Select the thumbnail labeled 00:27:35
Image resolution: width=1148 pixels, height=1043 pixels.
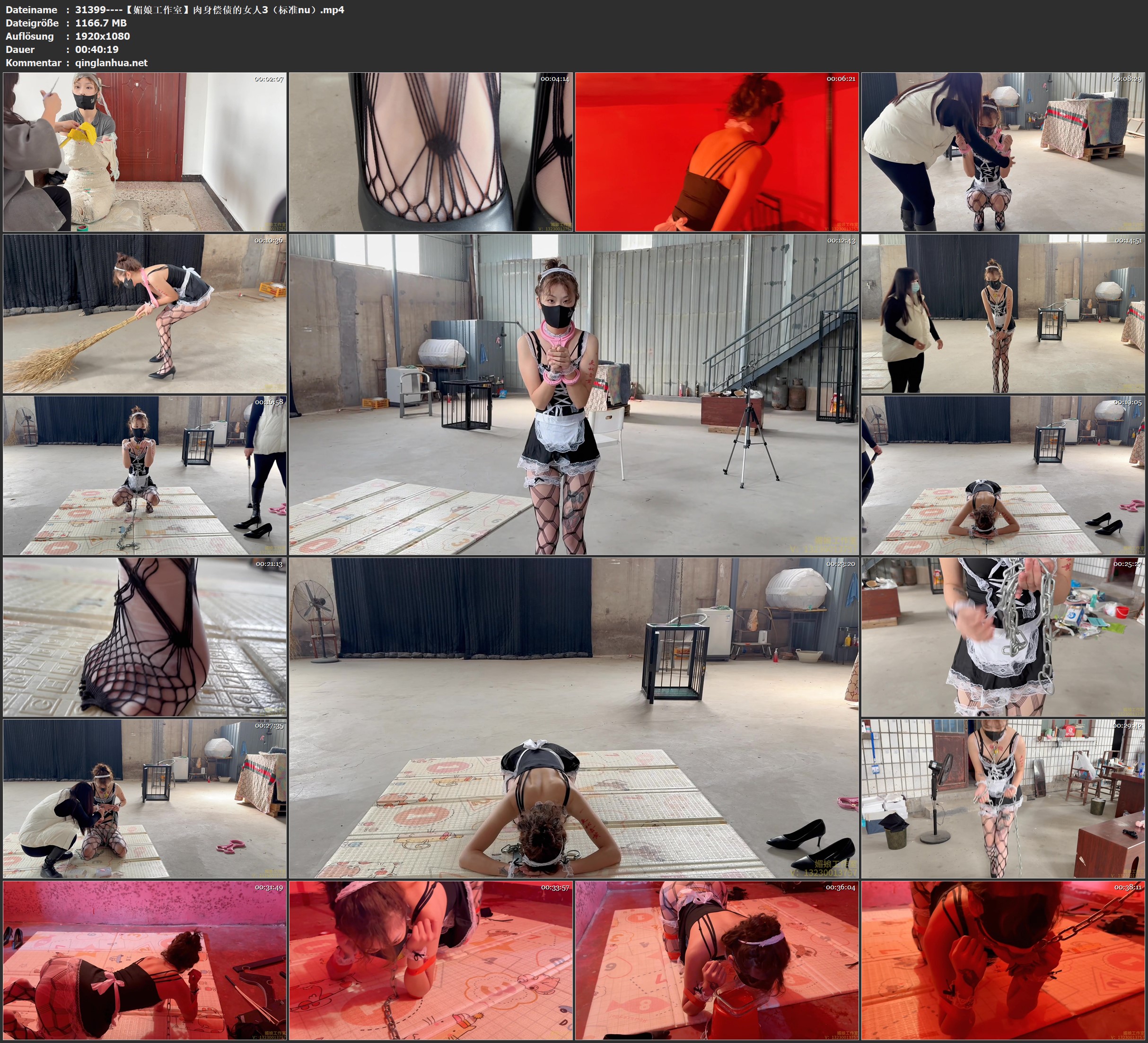point(145,798)
